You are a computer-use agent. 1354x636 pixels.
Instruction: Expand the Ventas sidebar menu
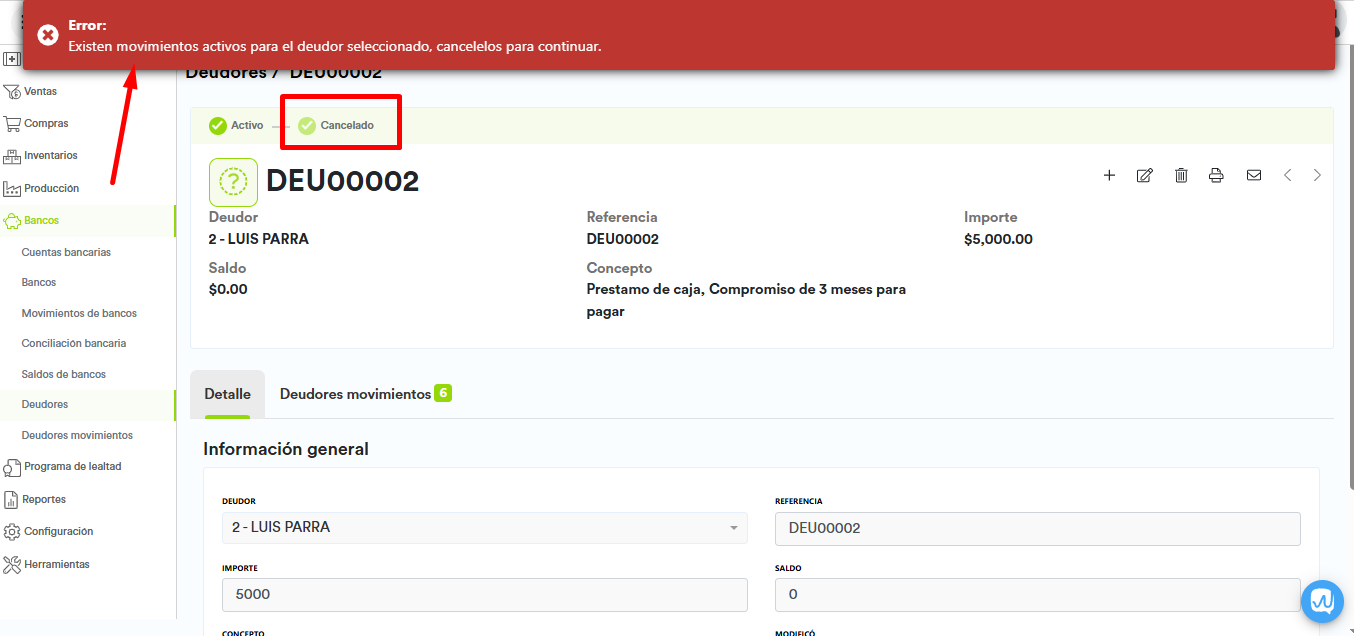click(40, 92)
